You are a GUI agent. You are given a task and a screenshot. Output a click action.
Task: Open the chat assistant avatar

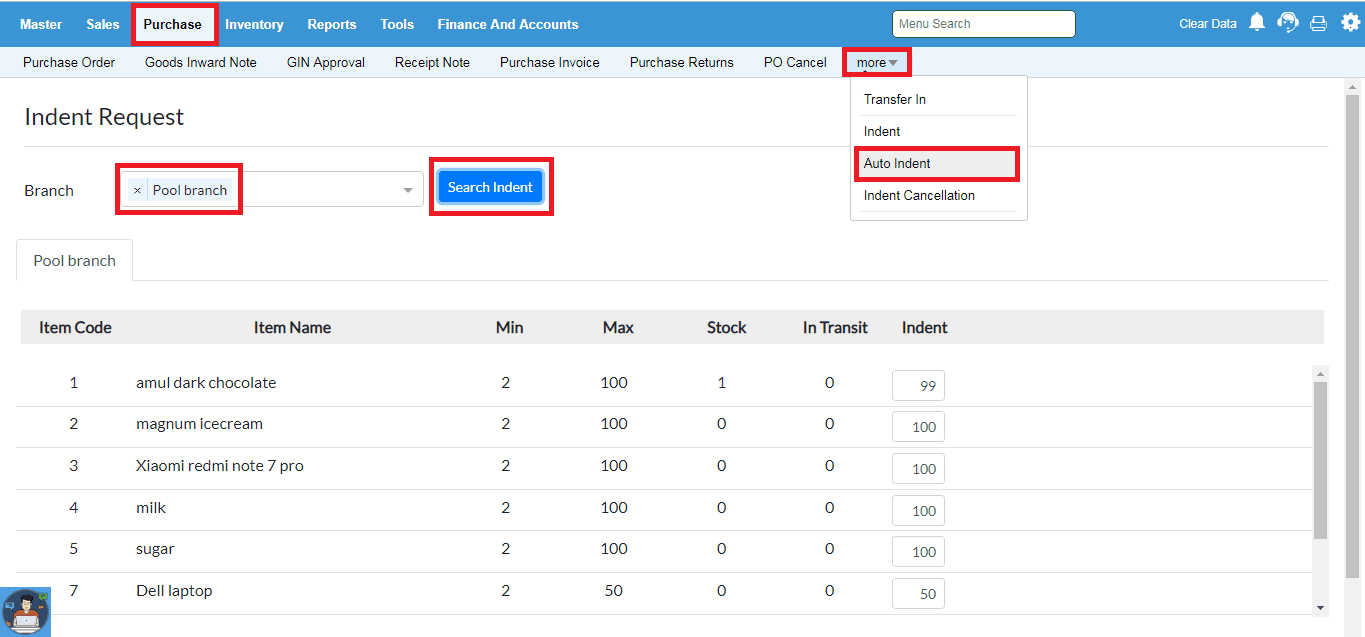click(25, 611)
